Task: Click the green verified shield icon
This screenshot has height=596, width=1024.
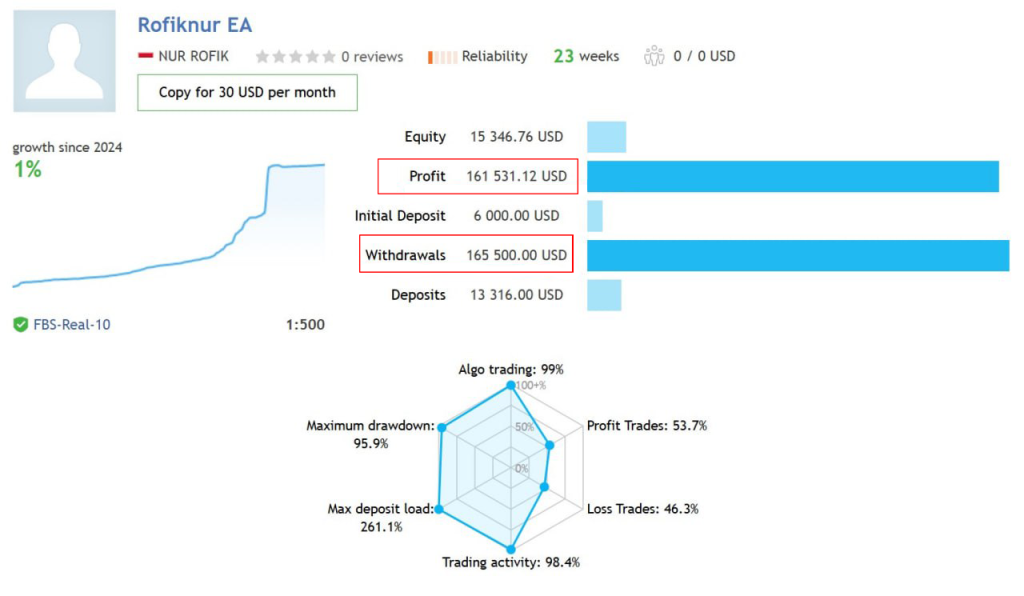Action: (x=21, y=324)
